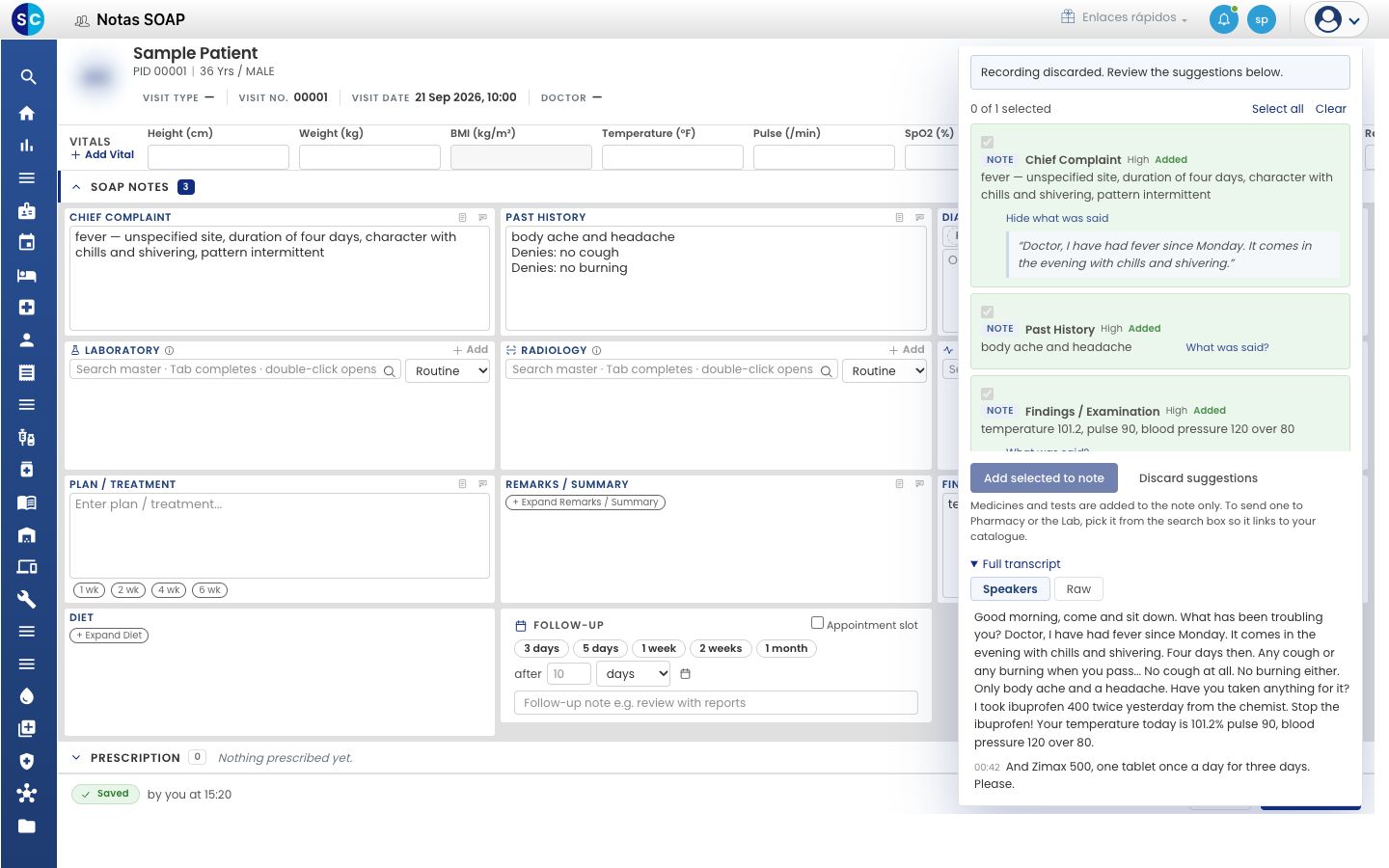Choose the '4 wk' plan duration chip
1389x868 pixels.
pyautogui.click(x=169, y=590)
